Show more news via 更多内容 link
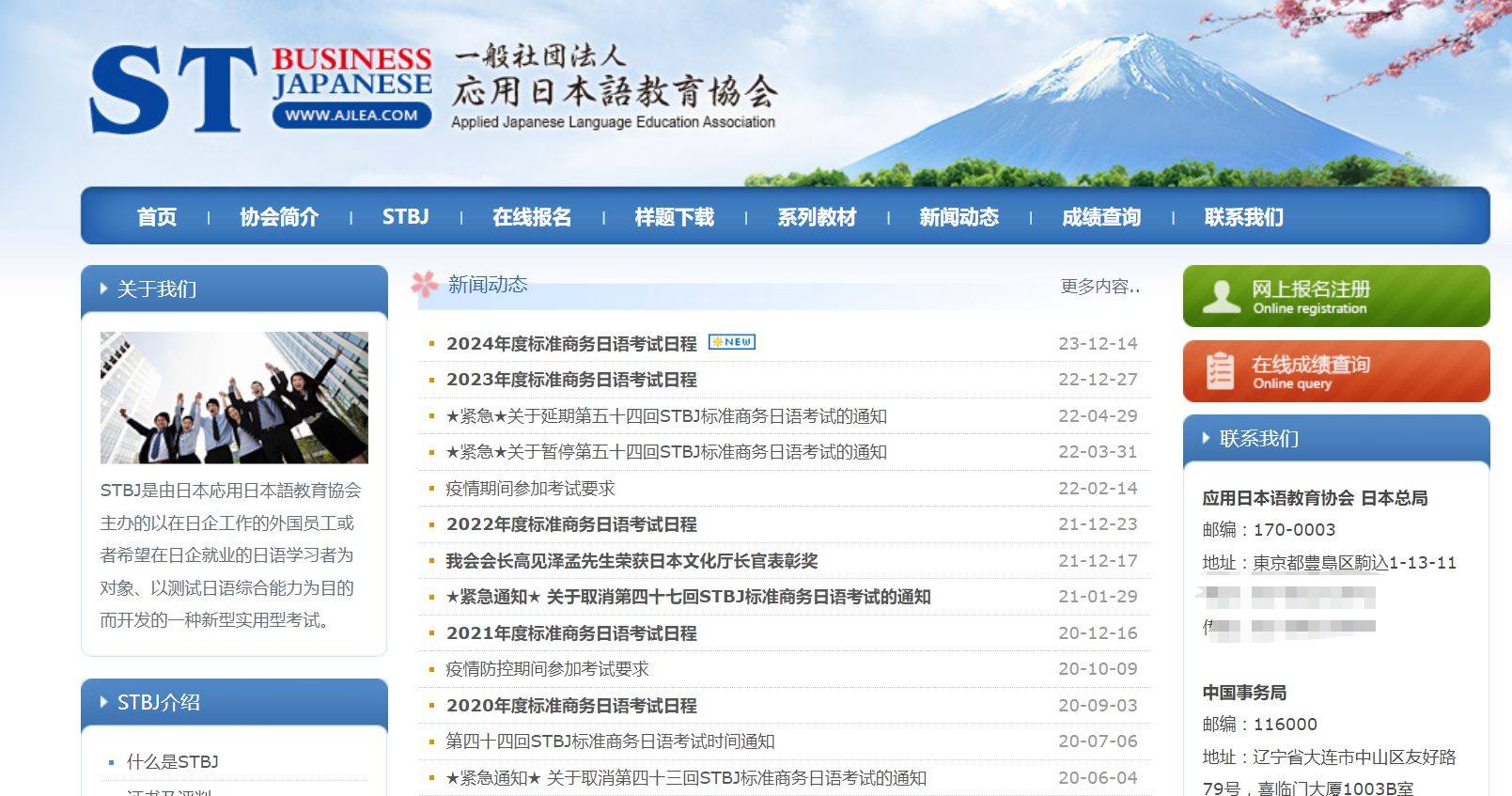 tap(1099, 287)
